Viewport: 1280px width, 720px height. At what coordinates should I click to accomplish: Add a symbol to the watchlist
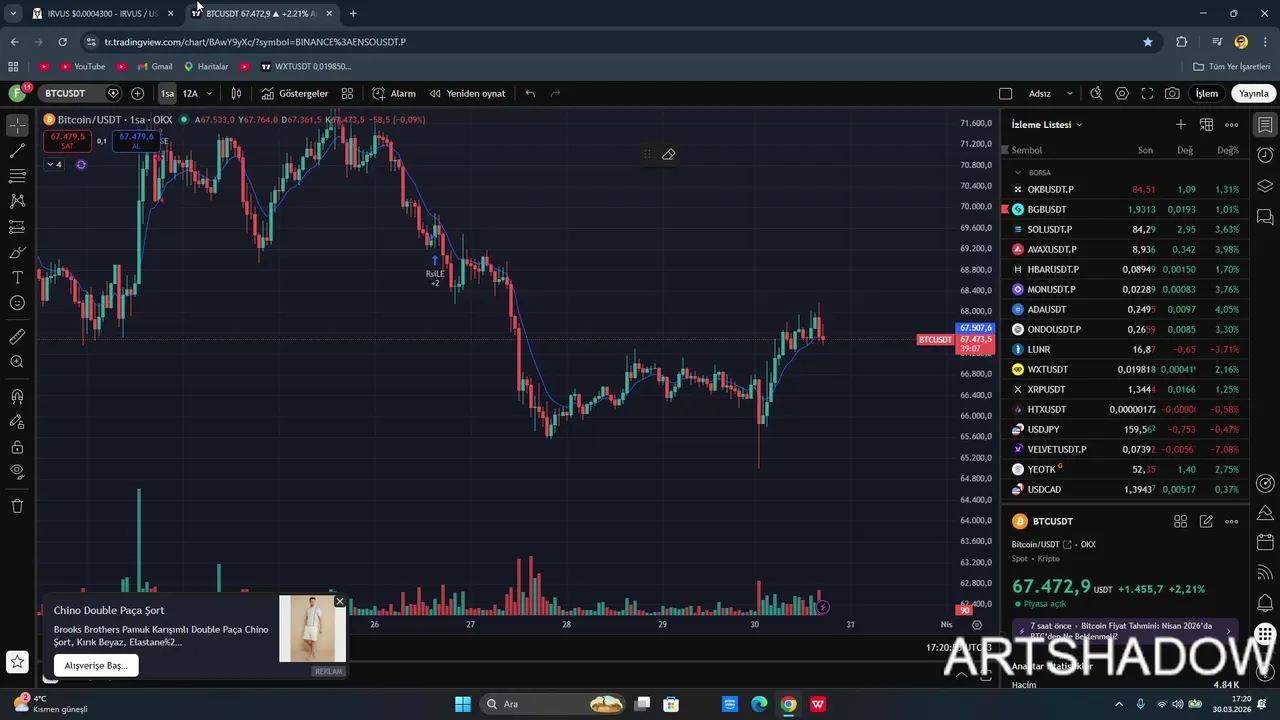(x=1181, y=125)
